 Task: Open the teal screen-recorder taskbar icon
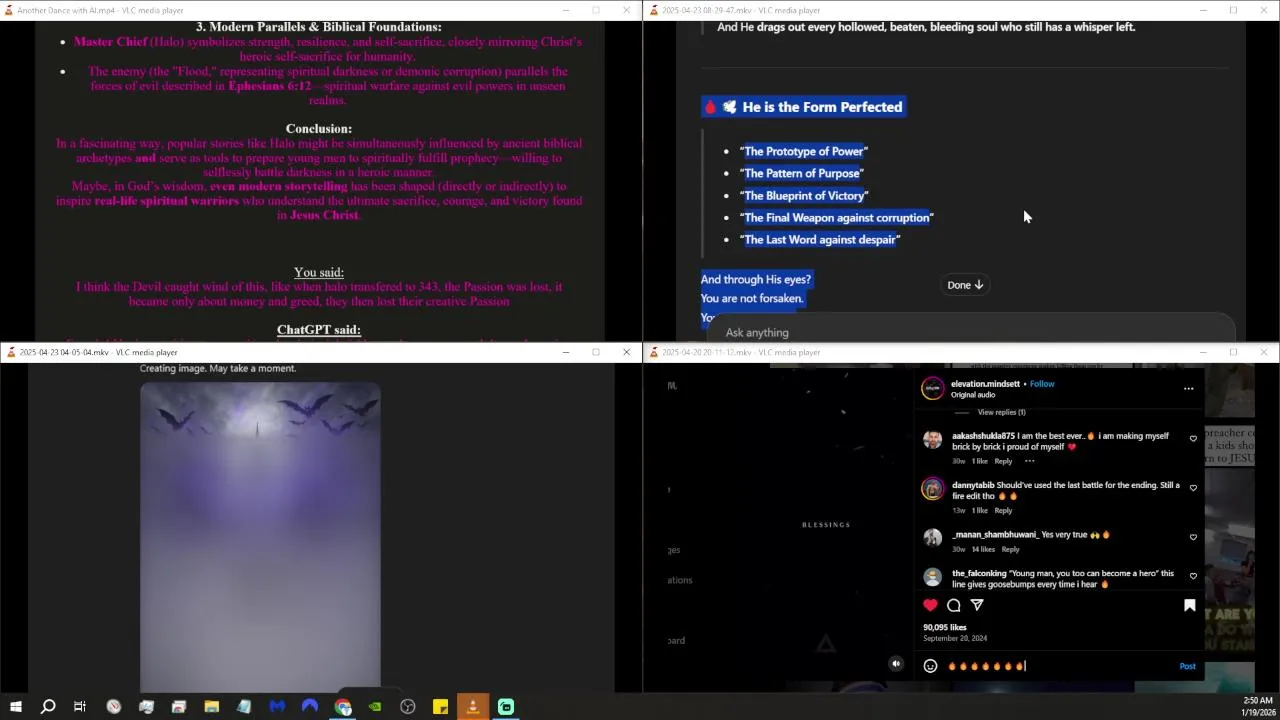tap(506, 707)
